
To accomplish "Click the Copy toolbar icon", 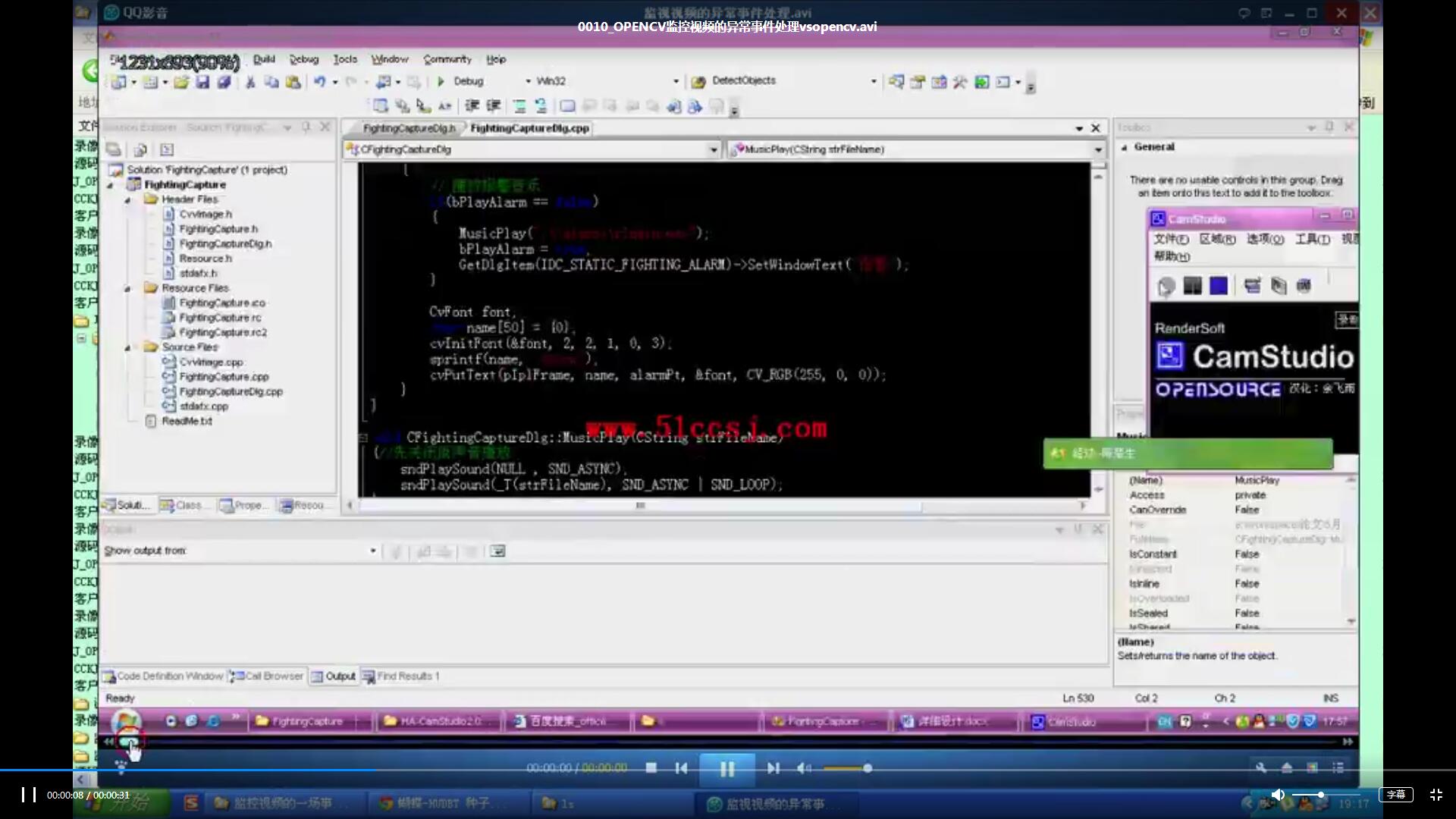I will (271, 82).
